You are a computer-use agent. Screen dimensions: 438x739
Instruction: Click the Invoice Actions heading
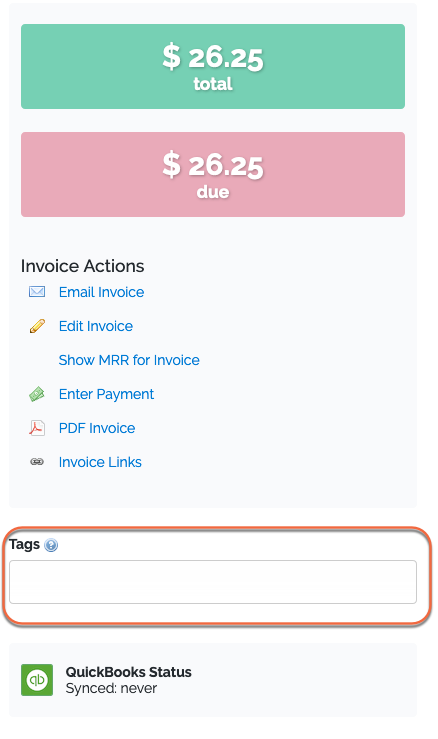83,266
